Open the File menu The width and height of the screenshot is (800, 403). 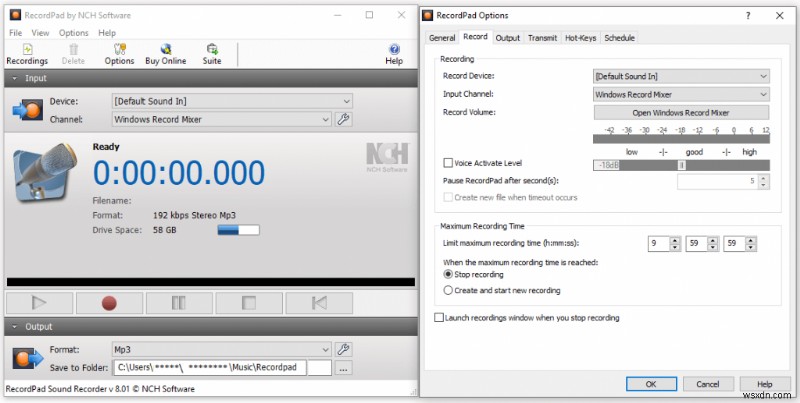pos(15,33)
